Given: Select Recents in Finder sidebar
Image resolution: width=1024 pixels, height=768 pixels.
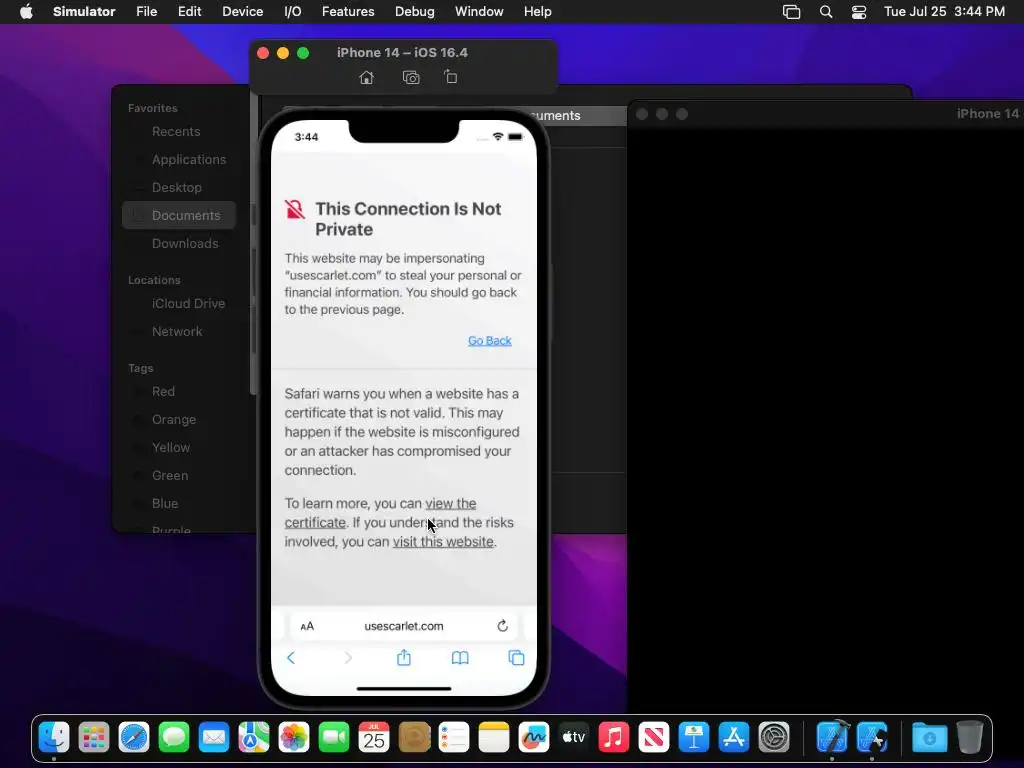Looking at the screenshot, I should click(176, 131).
